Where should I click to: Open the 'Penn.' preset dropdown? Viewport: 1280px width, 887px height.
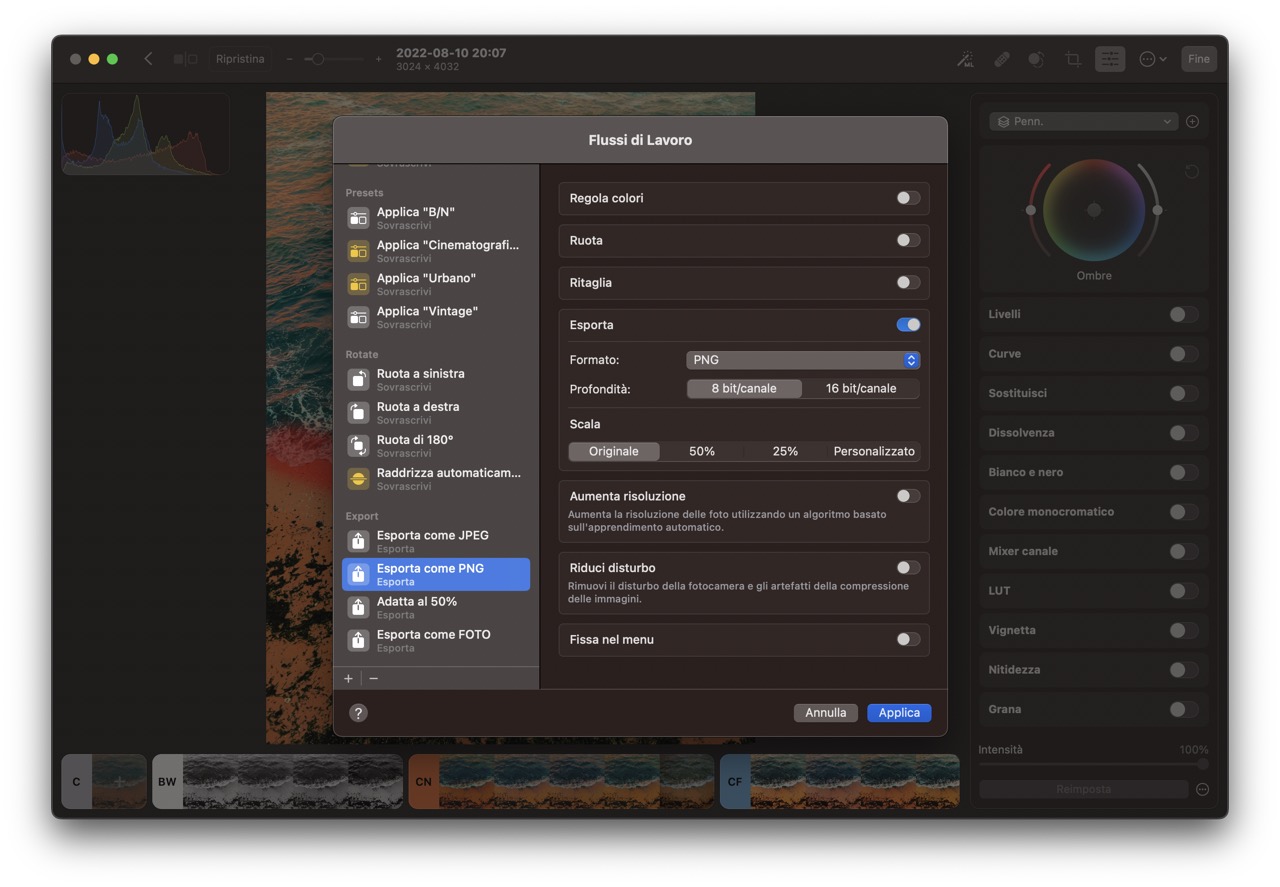tap(1083, 120)
